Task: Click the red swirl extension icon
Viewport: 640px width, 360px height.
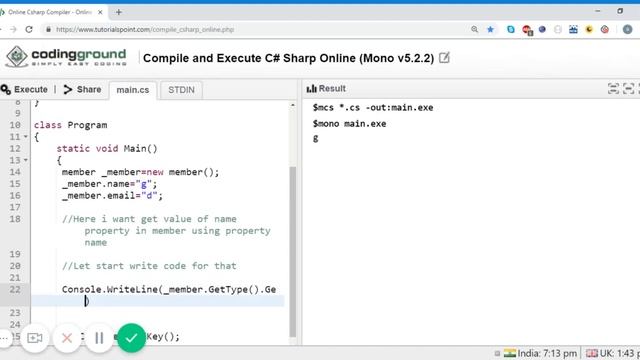Action: pos(604,29)
